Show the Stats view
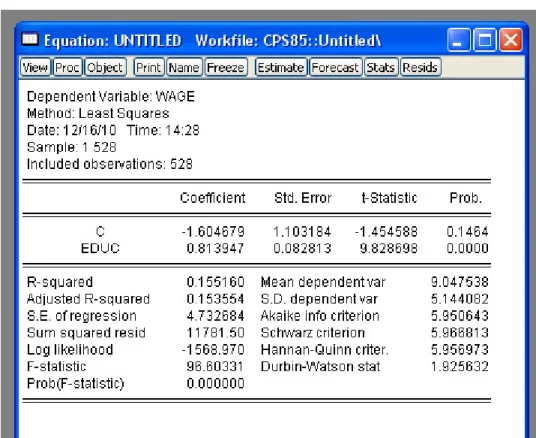This screenshot has height=438, width=536. pos(381,67)
